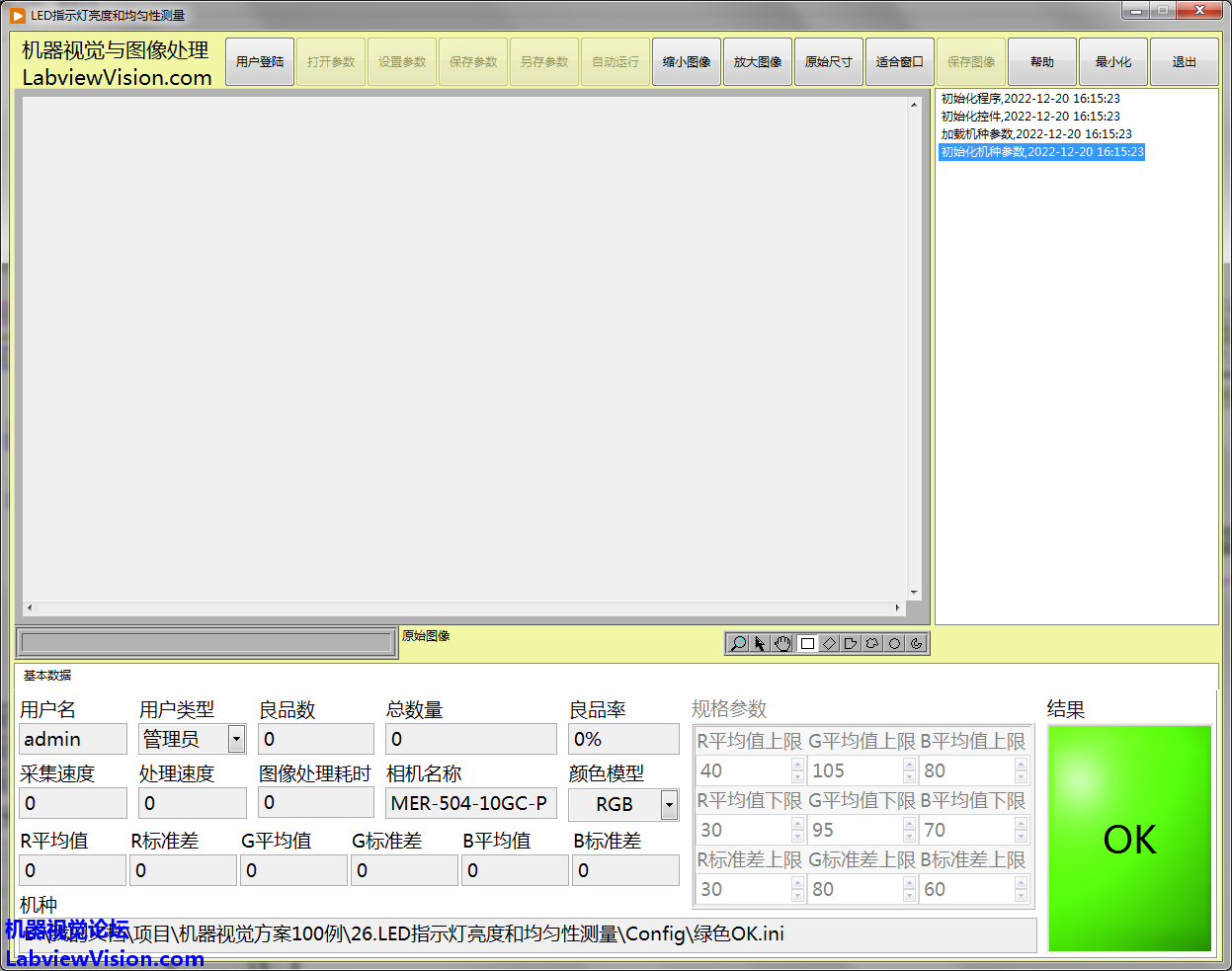Choose the freehand region tool
The image size is (1232, 971).
click(872, 644)
